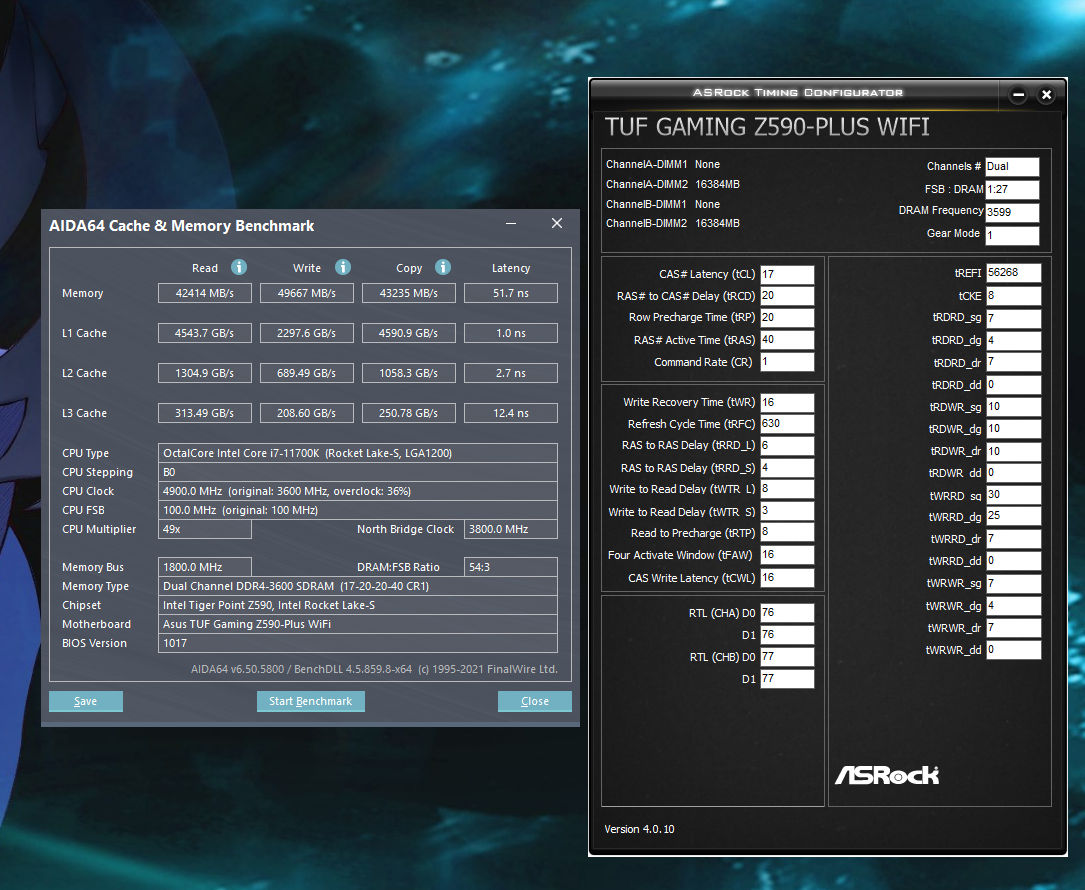
Task: Click the Memory Copy 43235 MB/s value
Action: (x=409, y=293)
